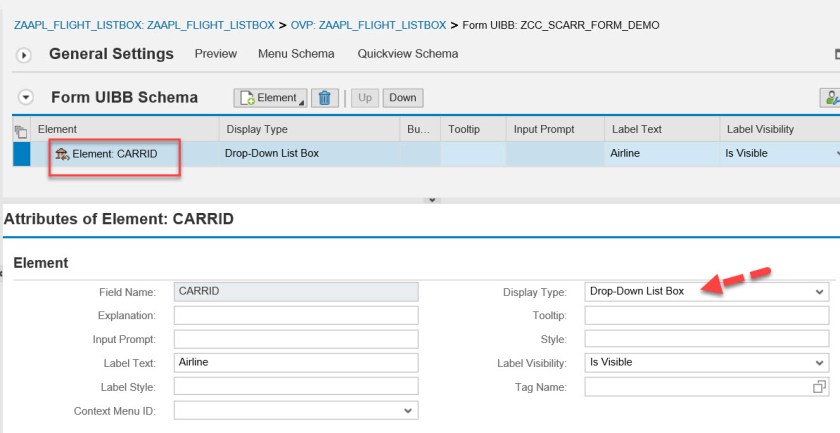Open the Tag Name value help icon
The width and height of the screenshot is (840, 433).
819,387
